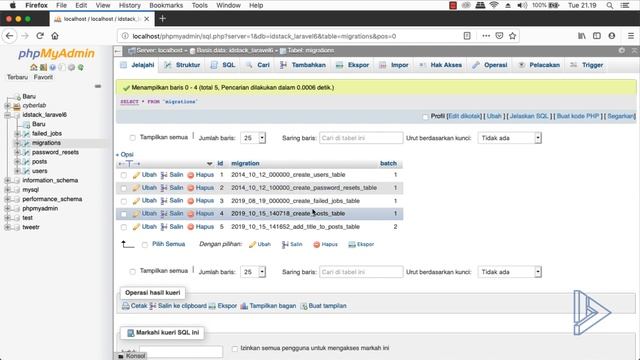Click Hapus icon for add_title_to_posts_table row
This screenshot has height=360, width=640.
190,227
